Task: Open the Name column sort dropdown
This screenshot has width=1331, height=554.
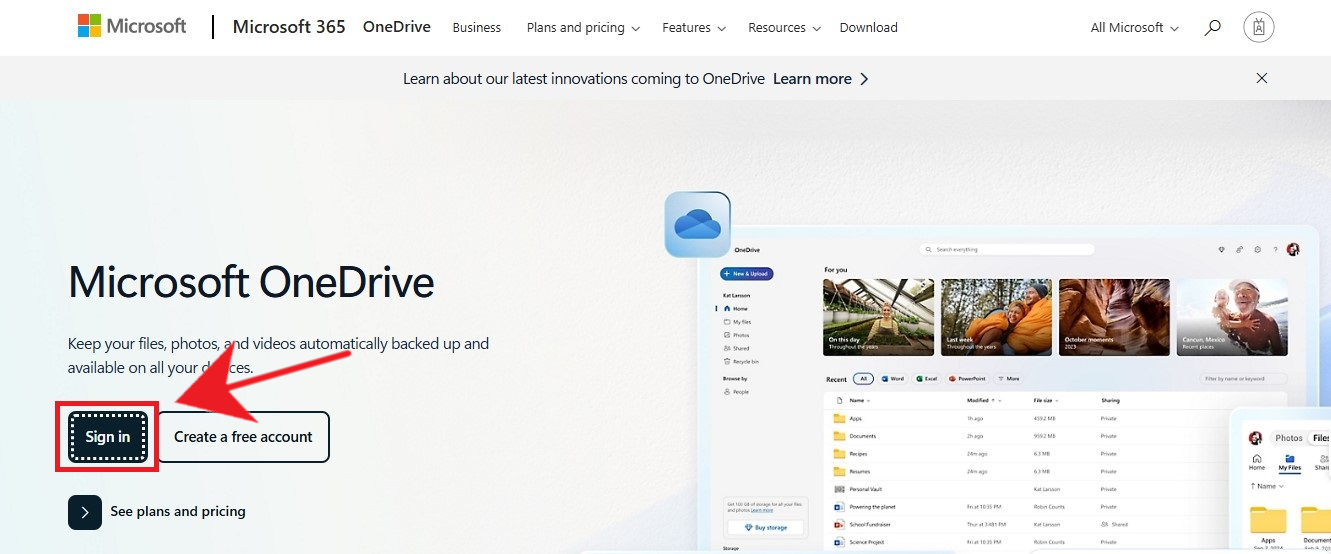Action: pos(859,401)
